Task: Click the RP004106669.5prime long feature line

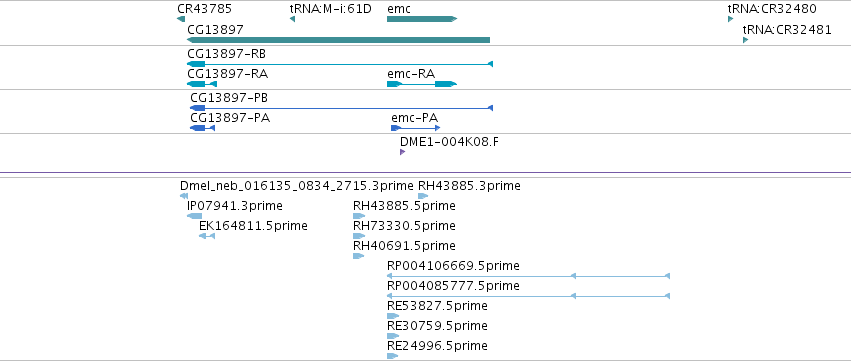Action: coord(528,276)
